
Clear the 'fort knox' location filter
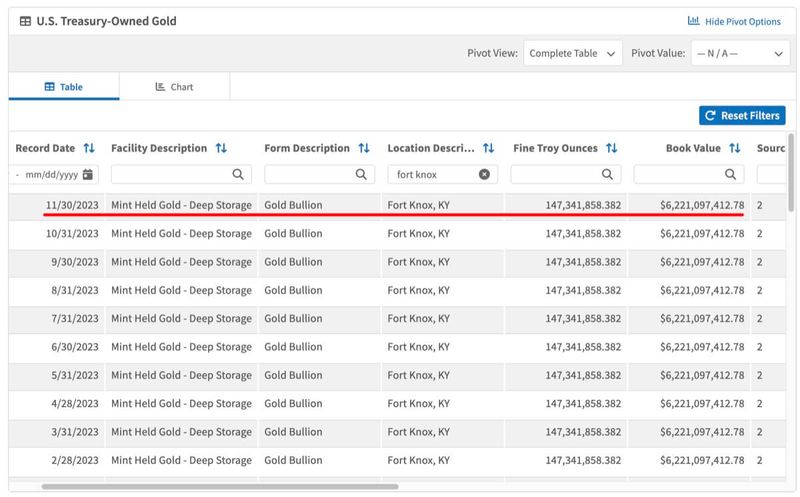tap(484, 174)
